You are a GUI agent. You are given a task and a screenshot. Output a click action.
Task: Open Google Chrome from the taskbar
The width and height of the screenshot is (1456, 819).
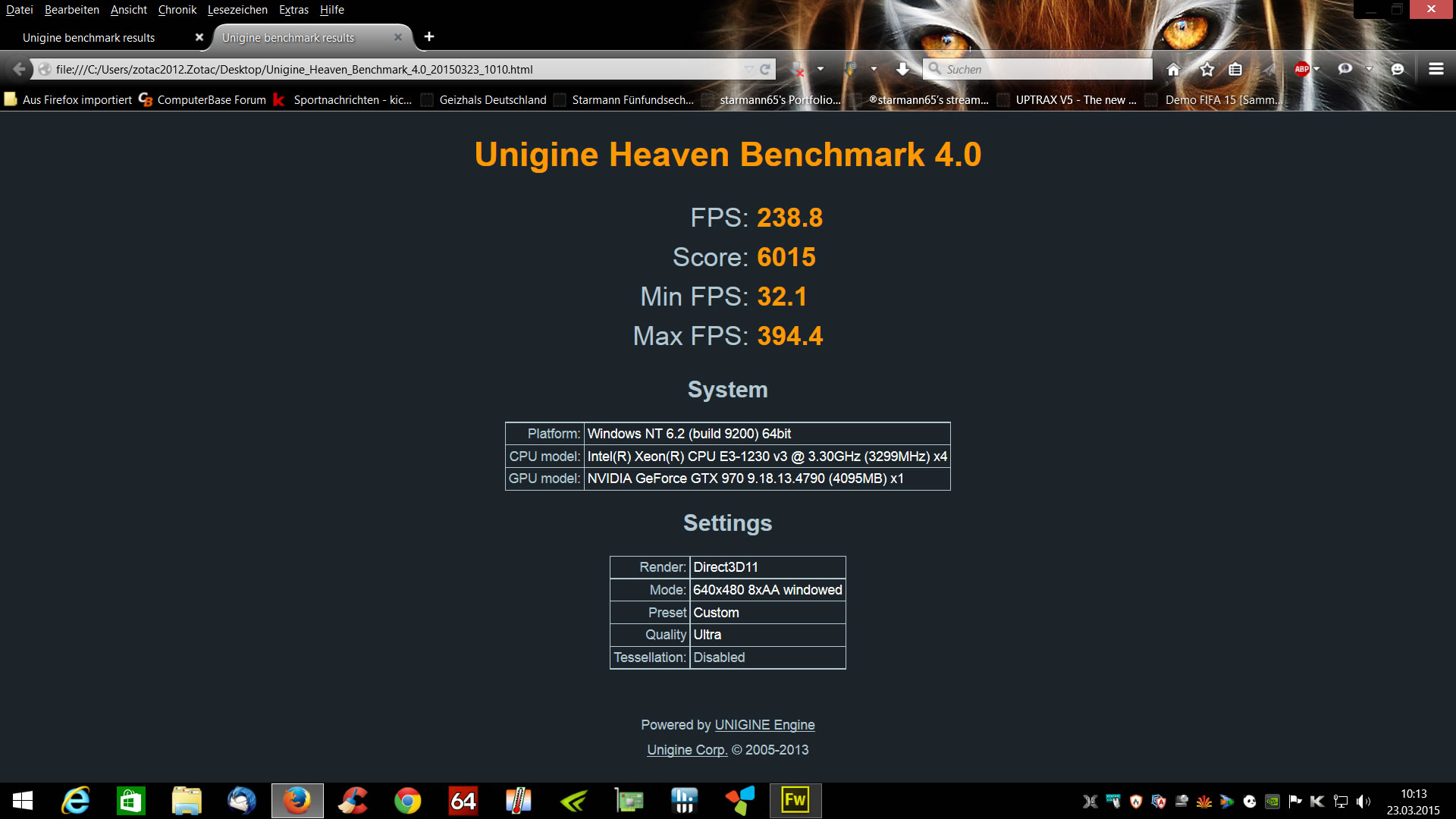[x=407, y=801]
